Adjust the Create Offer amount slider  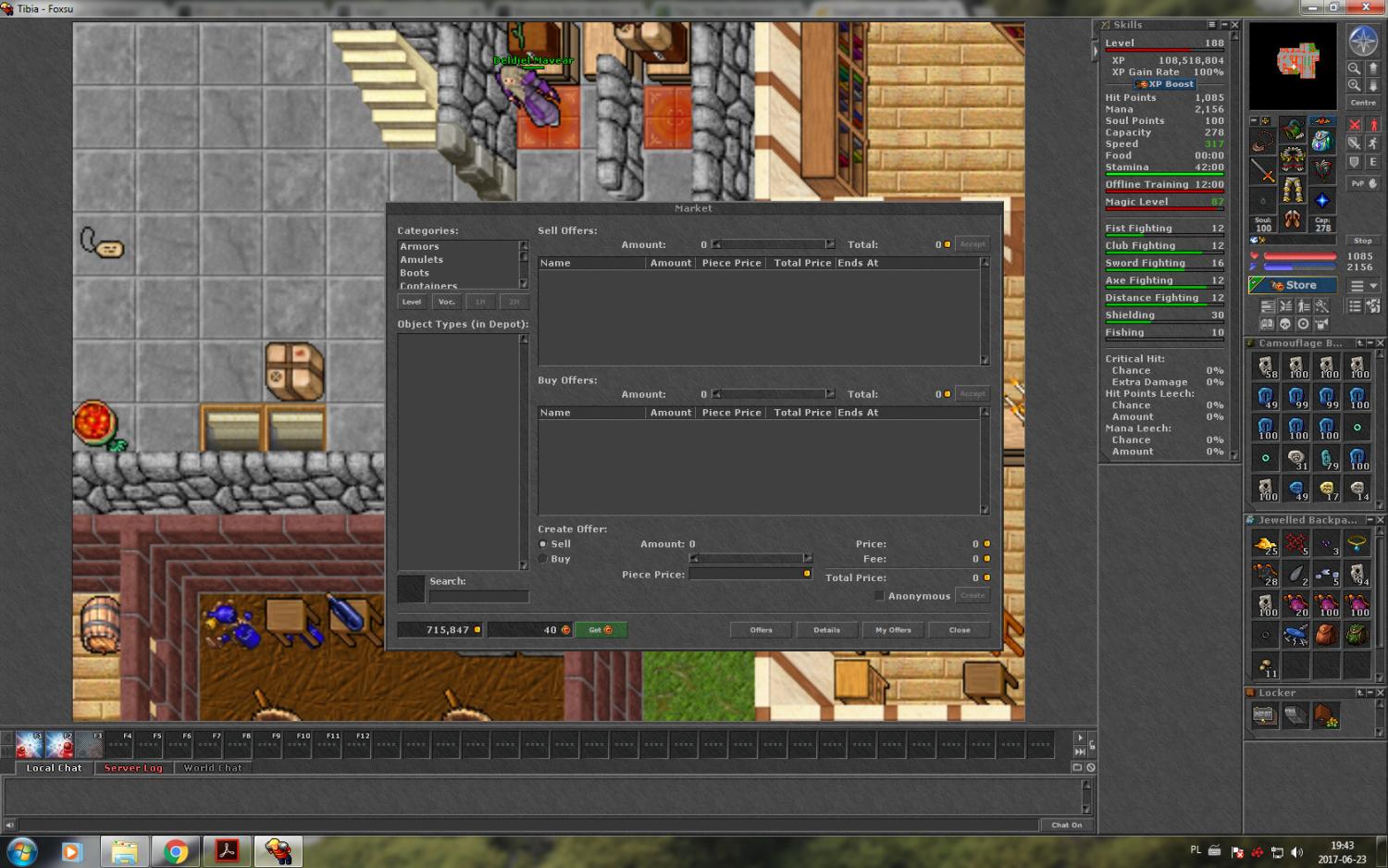point(750,558)
